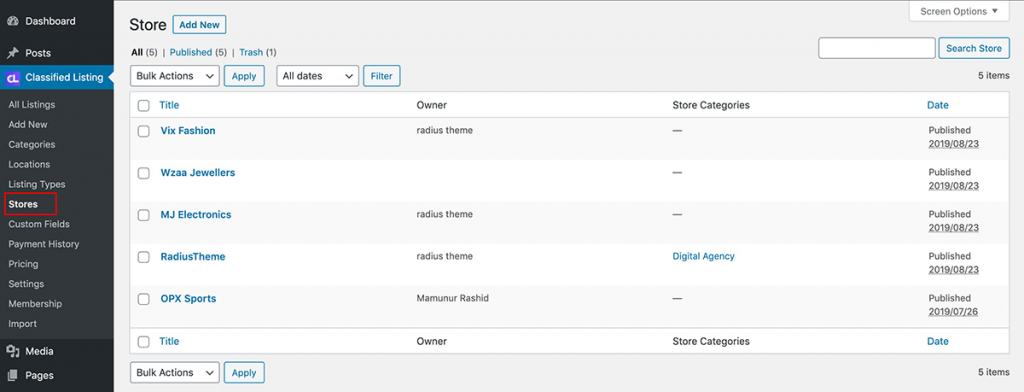
Task: Click the store search input field
Action: pos(876,48)
